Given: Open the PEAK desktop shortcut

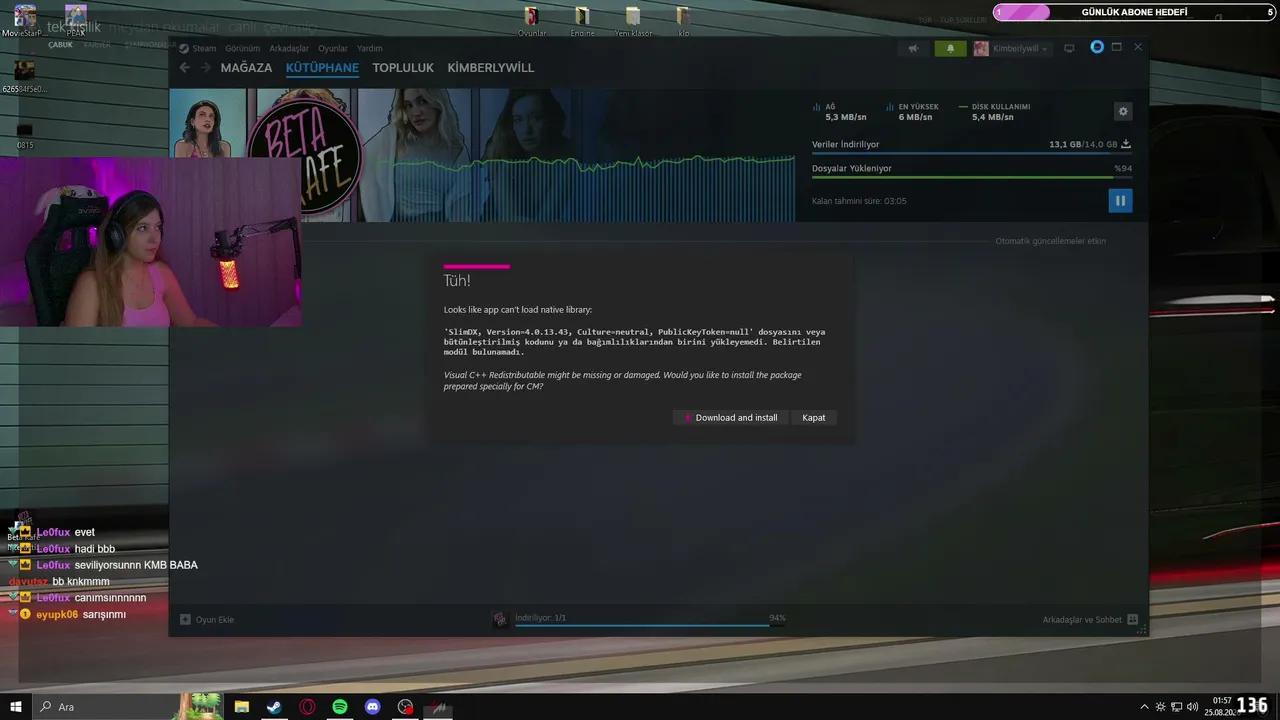Looking at the screenshot, I should click(76, 21).
